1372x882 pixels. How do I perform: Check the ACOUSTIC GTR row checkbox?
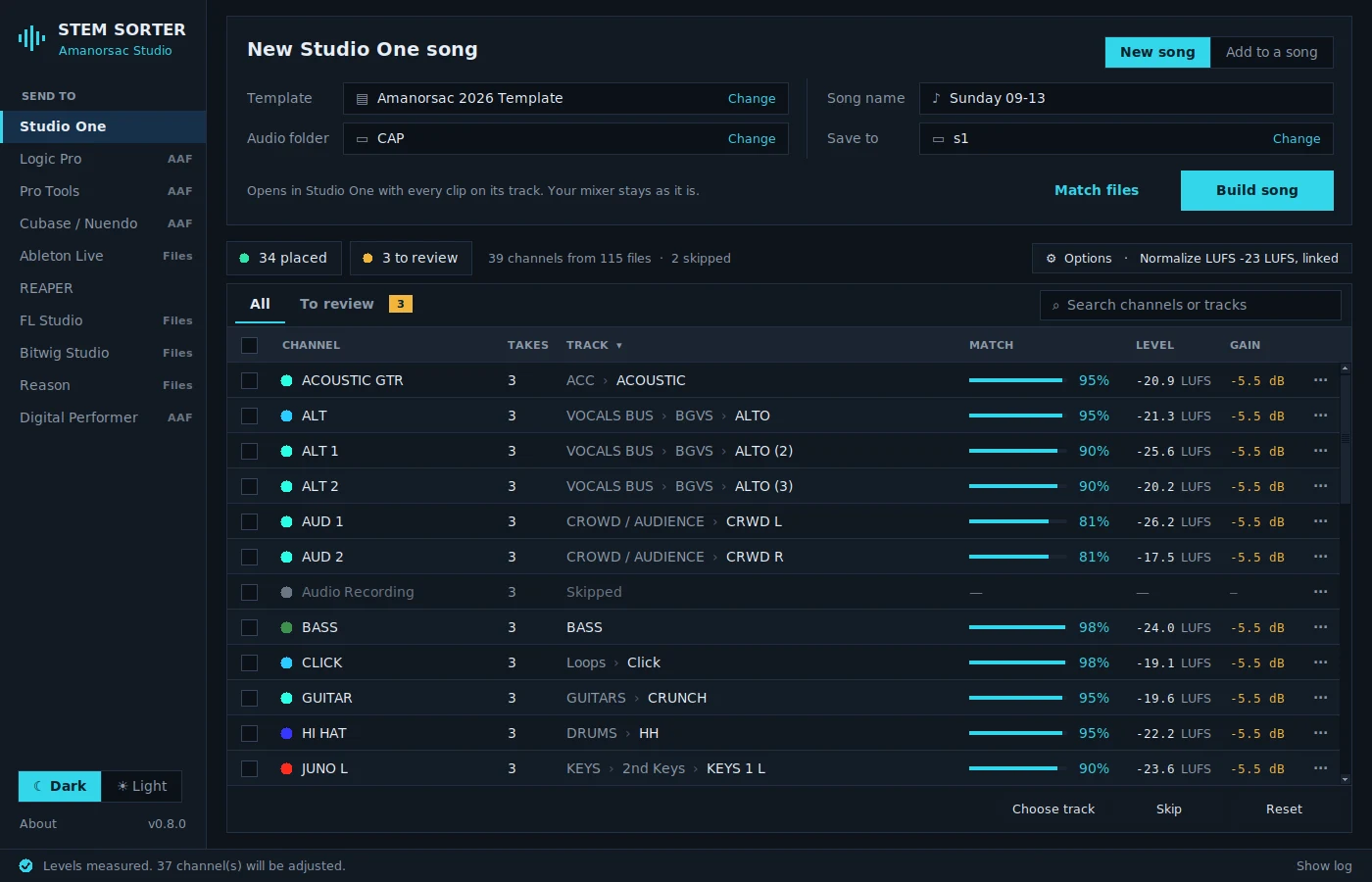249,380
